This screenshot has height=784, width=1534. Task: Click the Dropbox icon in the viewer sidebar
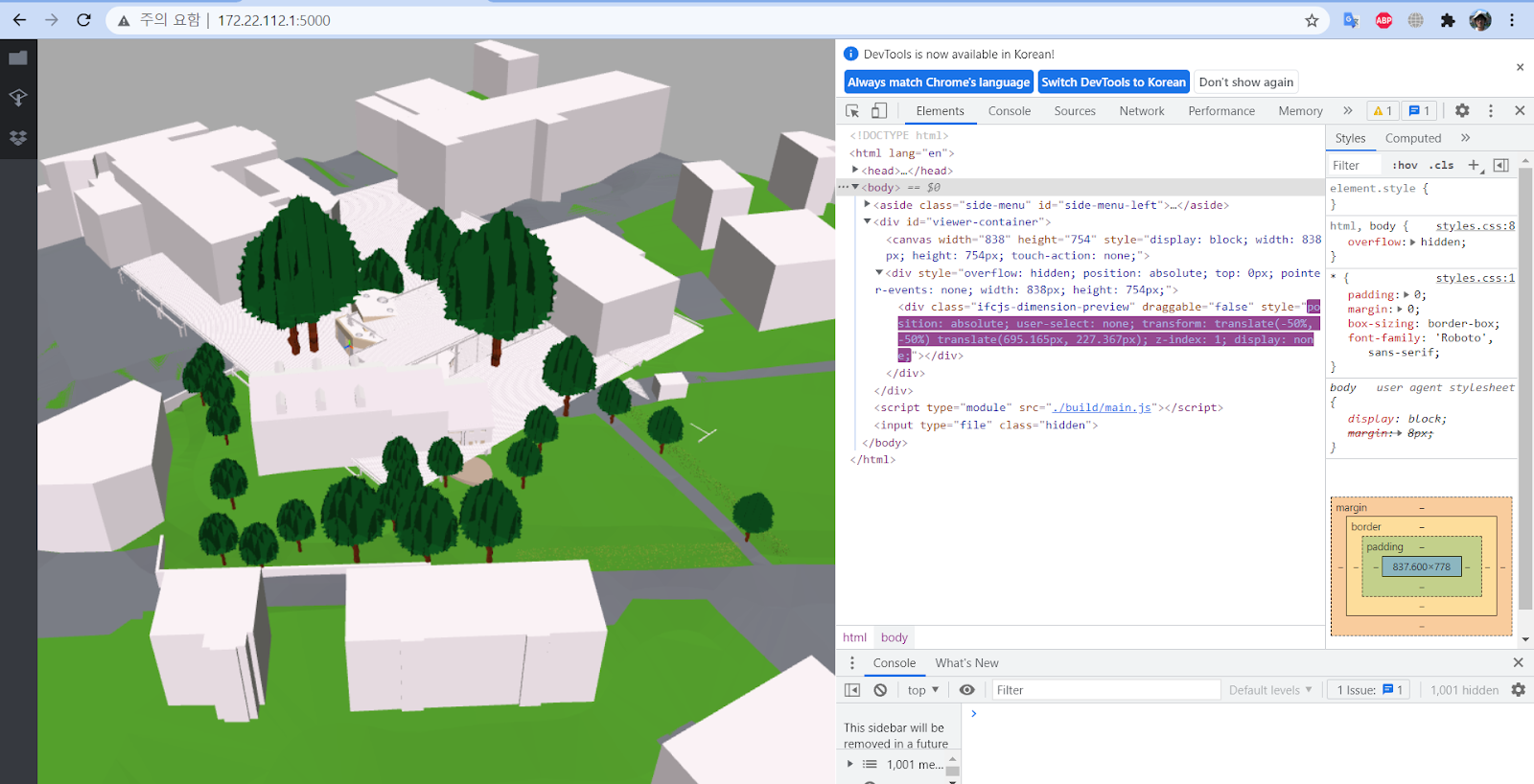point(18,138)
